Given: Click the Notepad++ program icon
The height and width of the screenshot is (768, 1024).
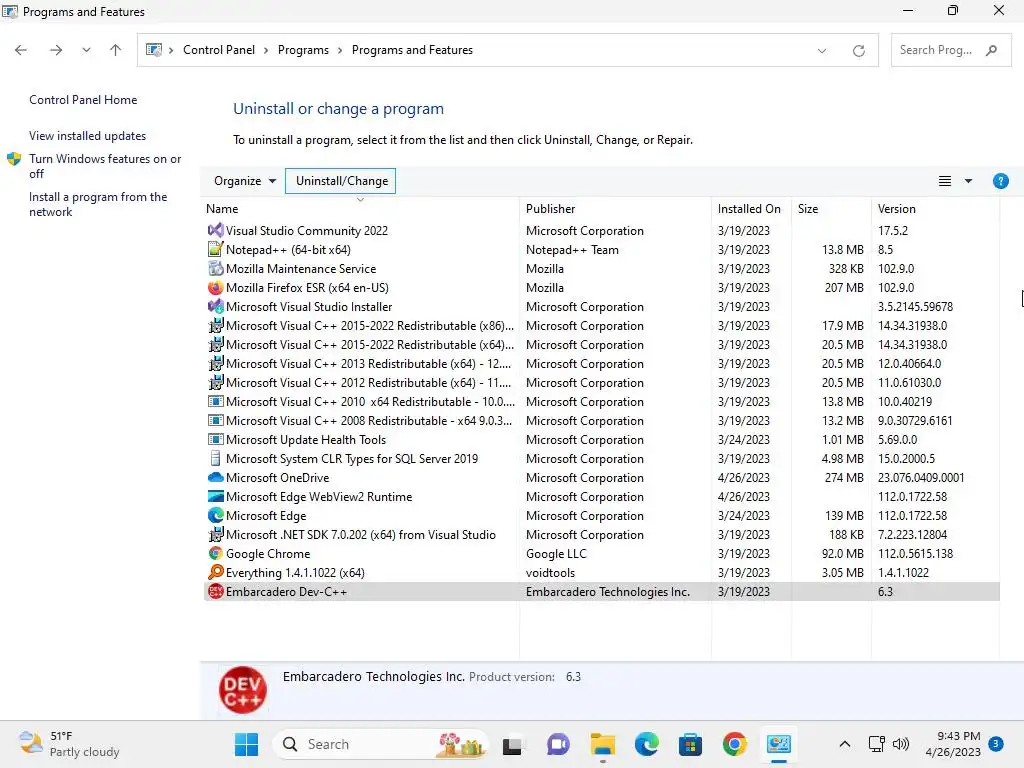Looking at the screenshot, I should point(215,249).
